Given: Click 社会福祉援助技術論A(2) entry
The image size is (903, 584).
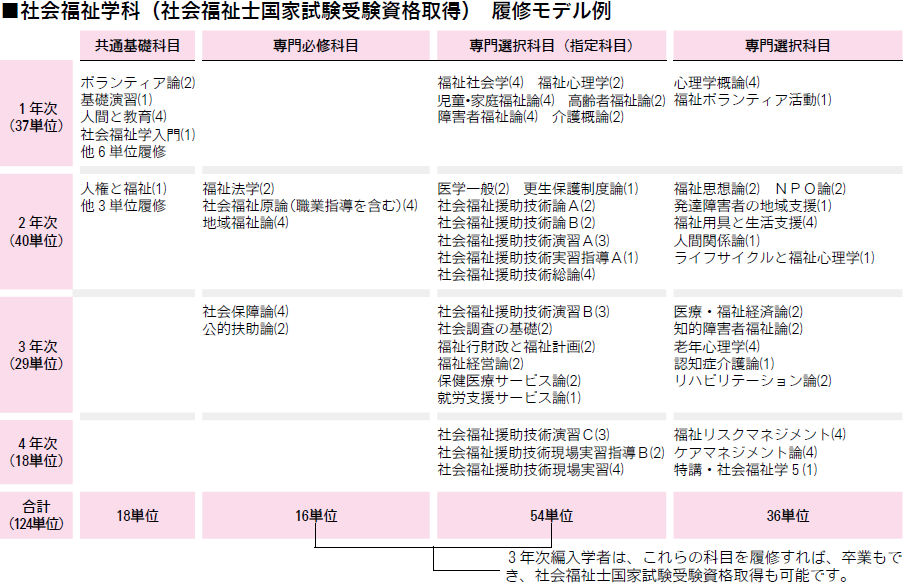Looking at the screenshot, I should coord(516,206).
